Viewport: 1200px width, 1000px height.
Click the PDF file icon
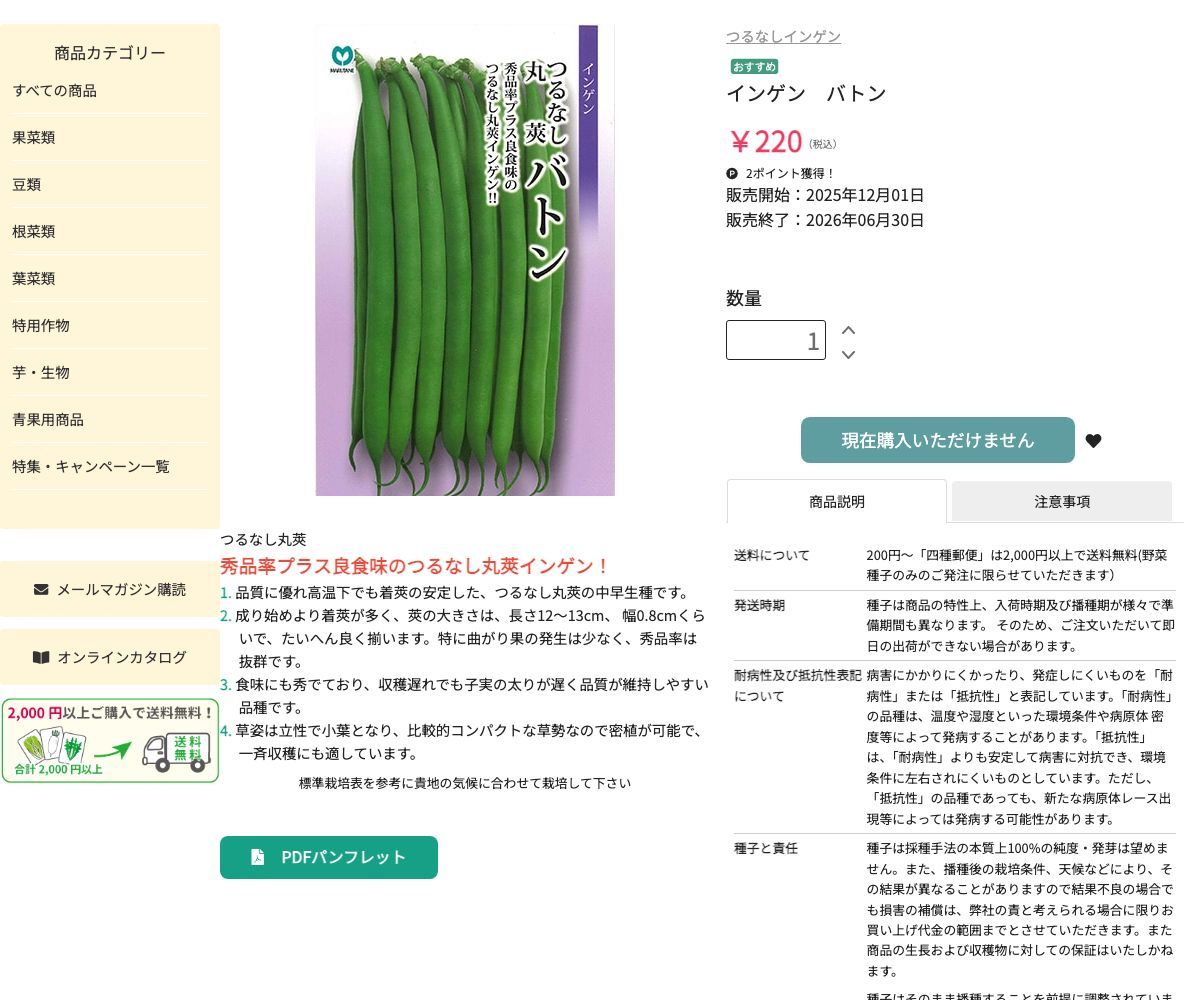pos(257,857)
